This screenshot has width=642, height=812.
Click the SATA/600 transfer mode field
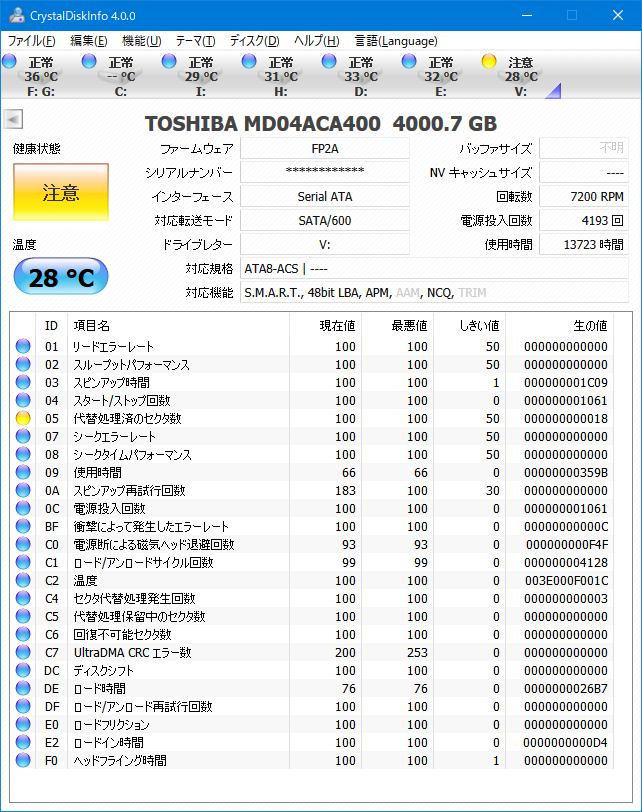click(325, 221)
